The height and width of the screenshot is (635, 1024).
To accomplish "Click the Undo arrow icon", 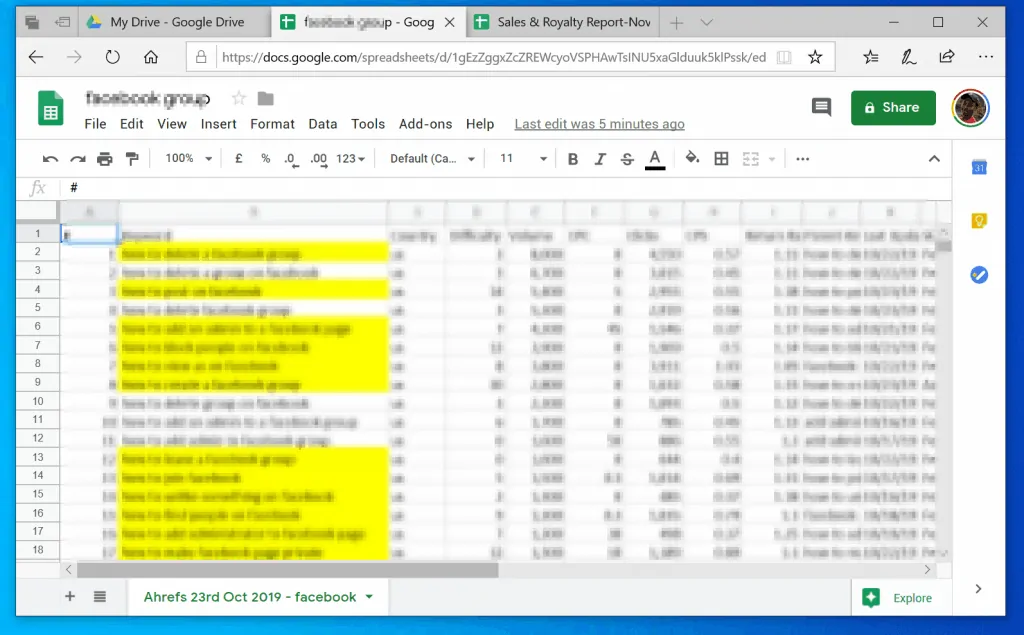I will click(51, 159).
